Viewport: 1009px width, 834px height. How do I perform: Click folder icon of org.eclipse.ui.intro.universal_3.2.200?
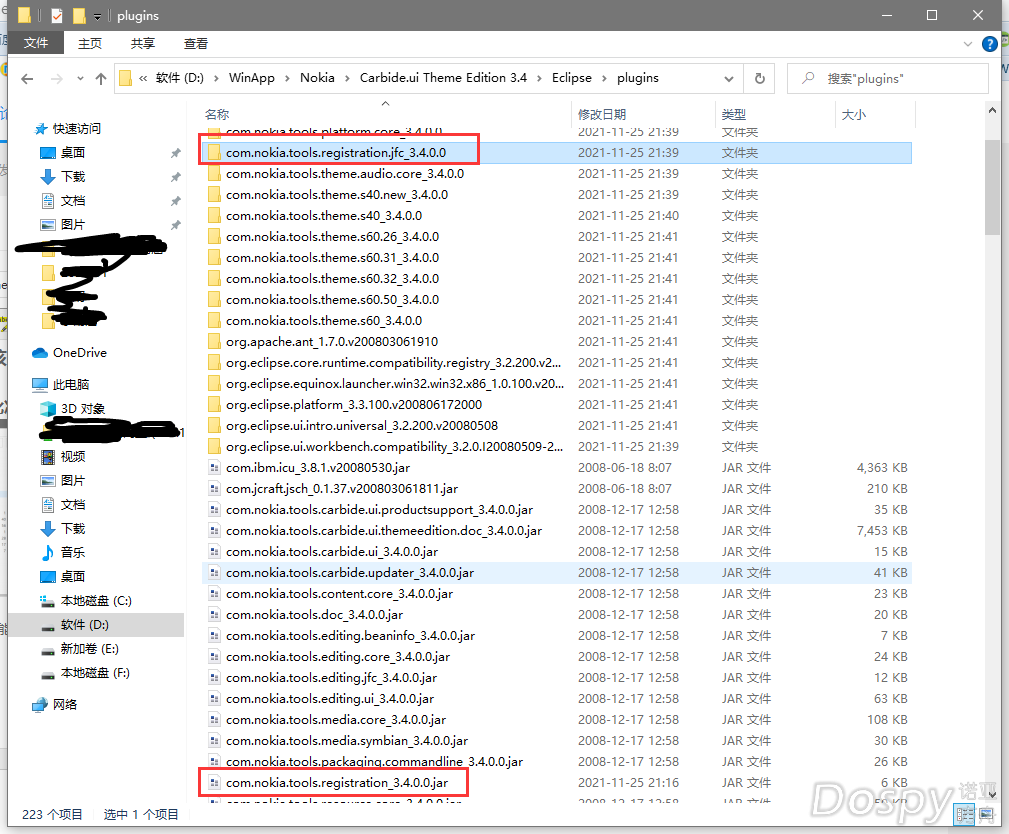[214, 425]
